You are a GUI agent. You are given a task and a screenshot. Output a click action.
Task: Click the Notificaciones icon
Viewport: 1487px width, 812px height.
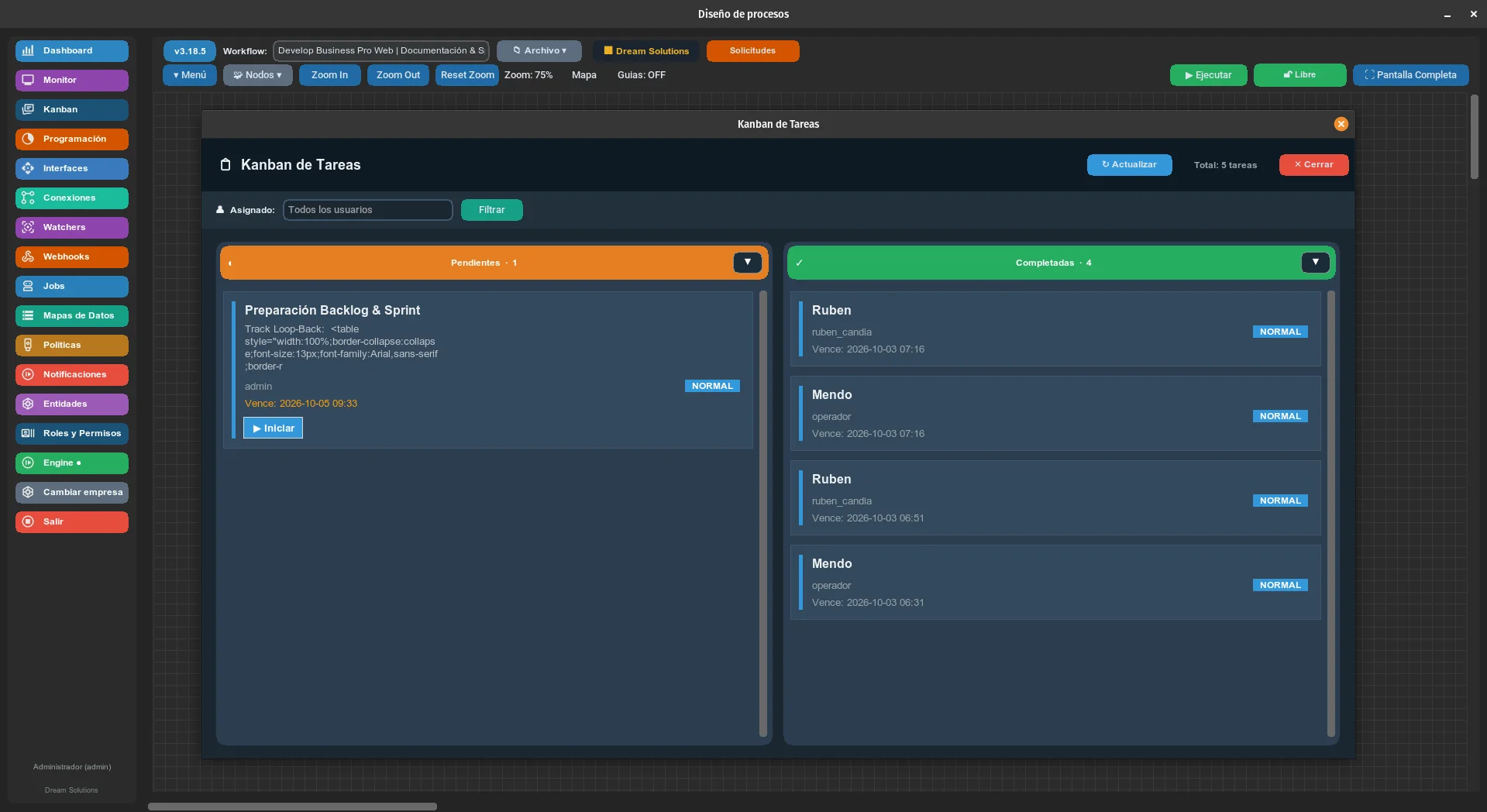click(28, 375)
